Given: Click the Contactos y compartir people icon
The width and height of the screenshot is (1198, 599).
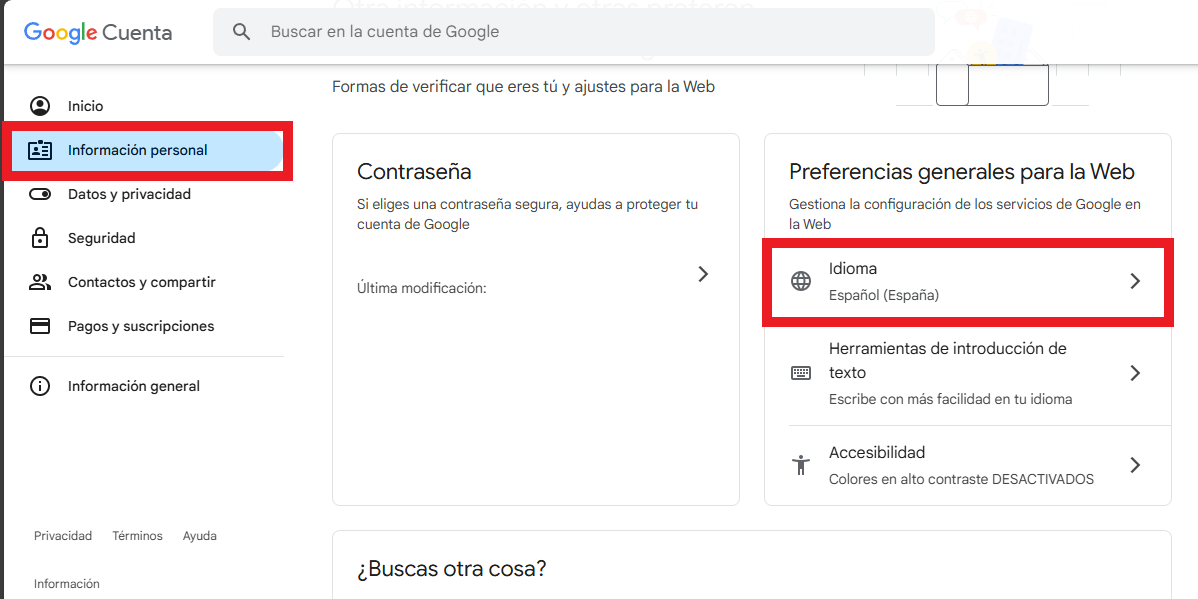Looking at the screenshot, I should pos(40,282).
